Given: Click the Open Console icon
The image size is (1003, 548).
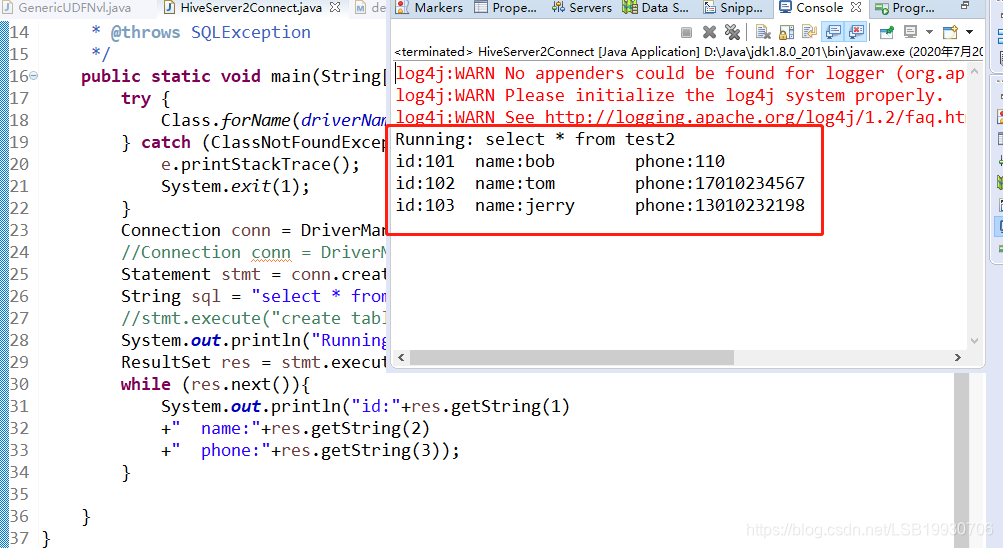Looking at the screenshot, I should click(x=950, y=32).
